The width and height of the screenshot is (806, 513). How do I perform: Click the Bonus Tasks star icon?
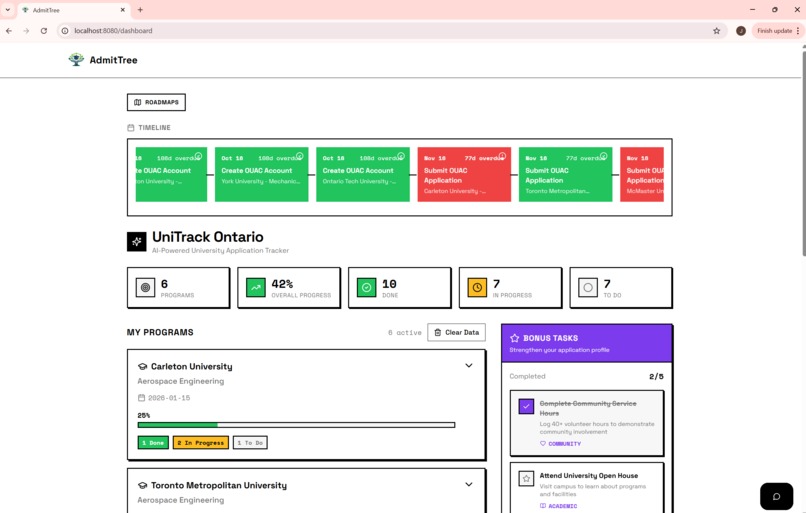click(515, 338)
